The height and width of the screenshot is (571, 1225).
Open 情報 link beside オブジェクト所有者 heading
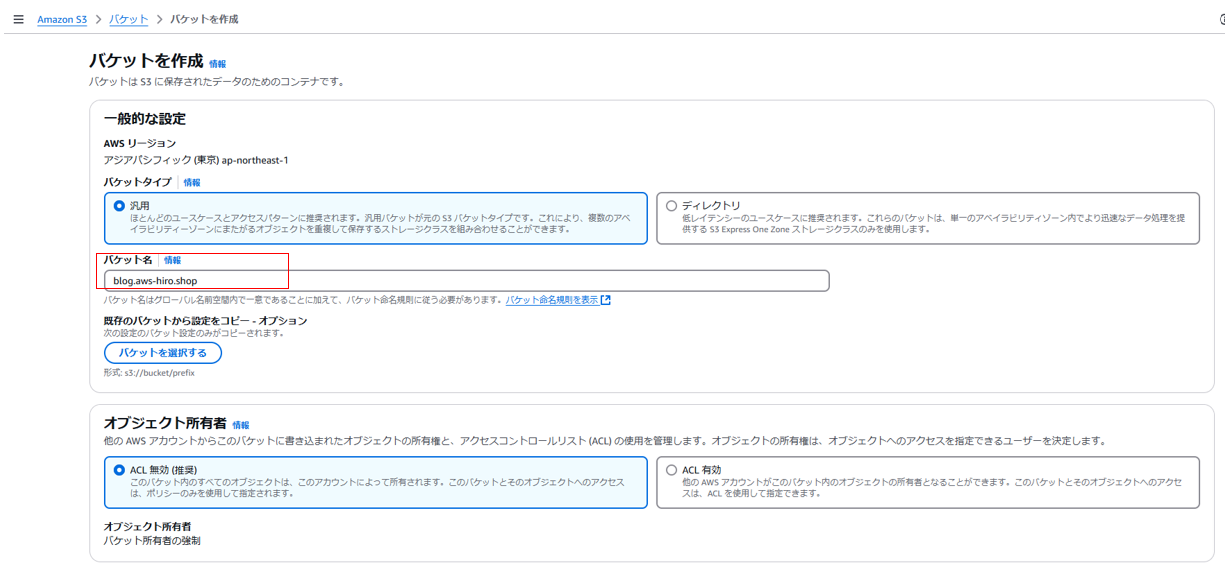point(241,425)
